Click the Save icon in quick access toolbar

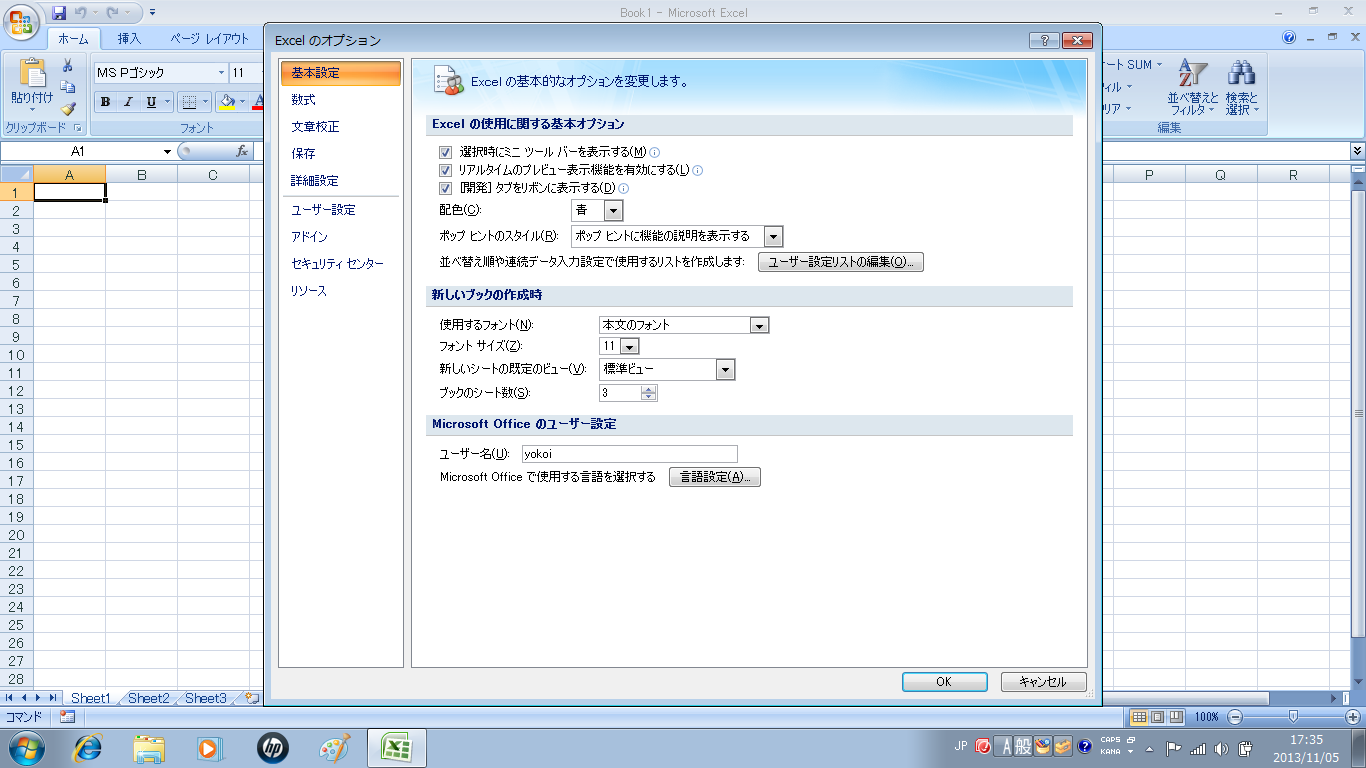click(x=59, y=13)
